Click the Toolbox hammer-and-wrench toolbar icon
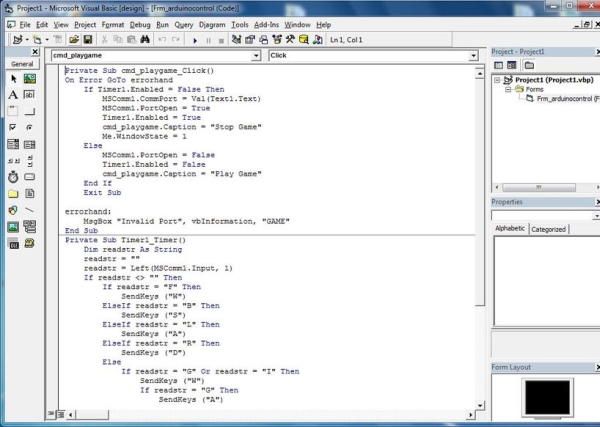The width and height of the screenshot is (600, 427). click(x=290, y=39)
